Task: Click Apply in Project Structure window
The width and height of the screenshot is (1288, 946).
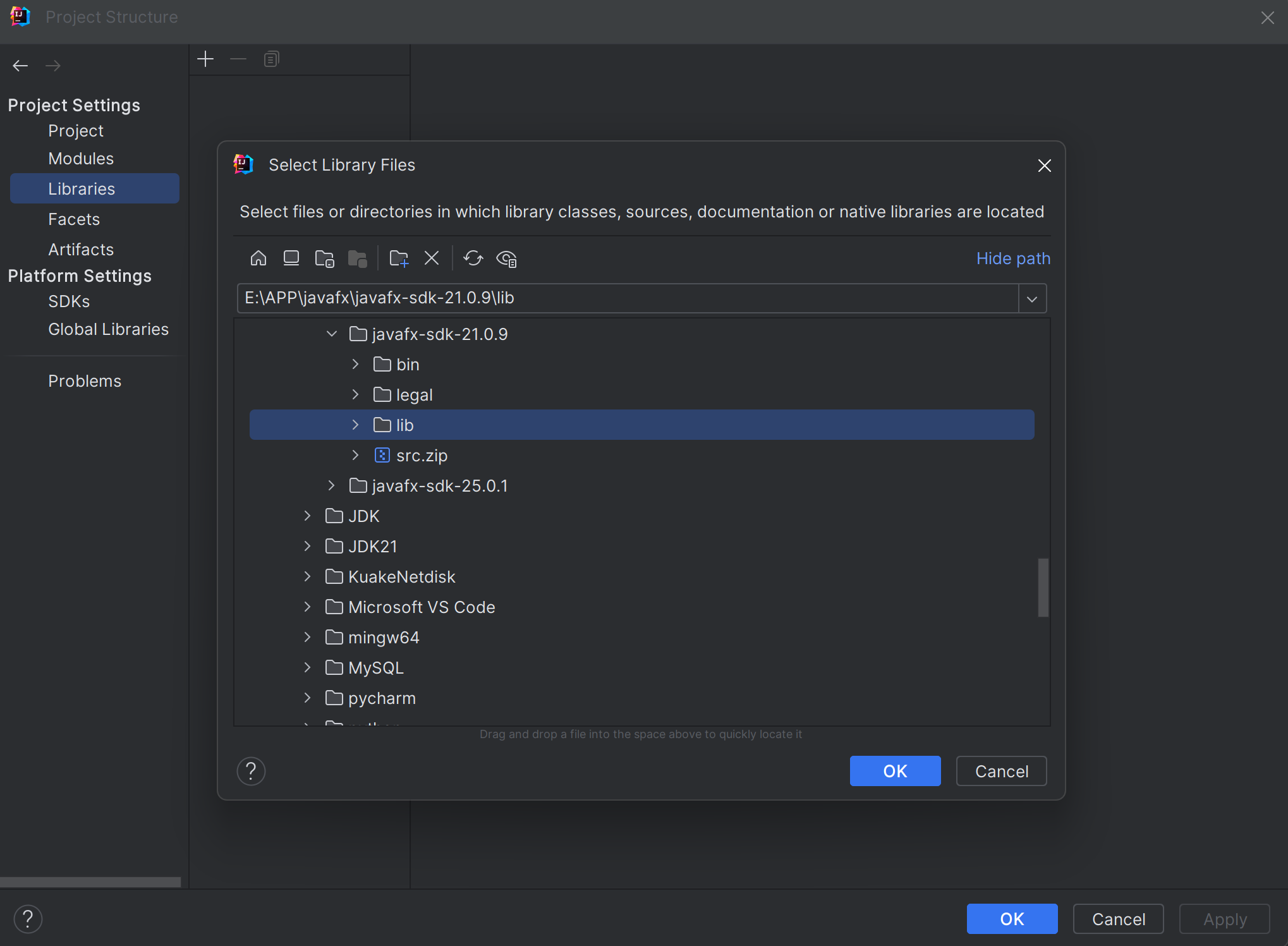Action: click(1224, 919)
